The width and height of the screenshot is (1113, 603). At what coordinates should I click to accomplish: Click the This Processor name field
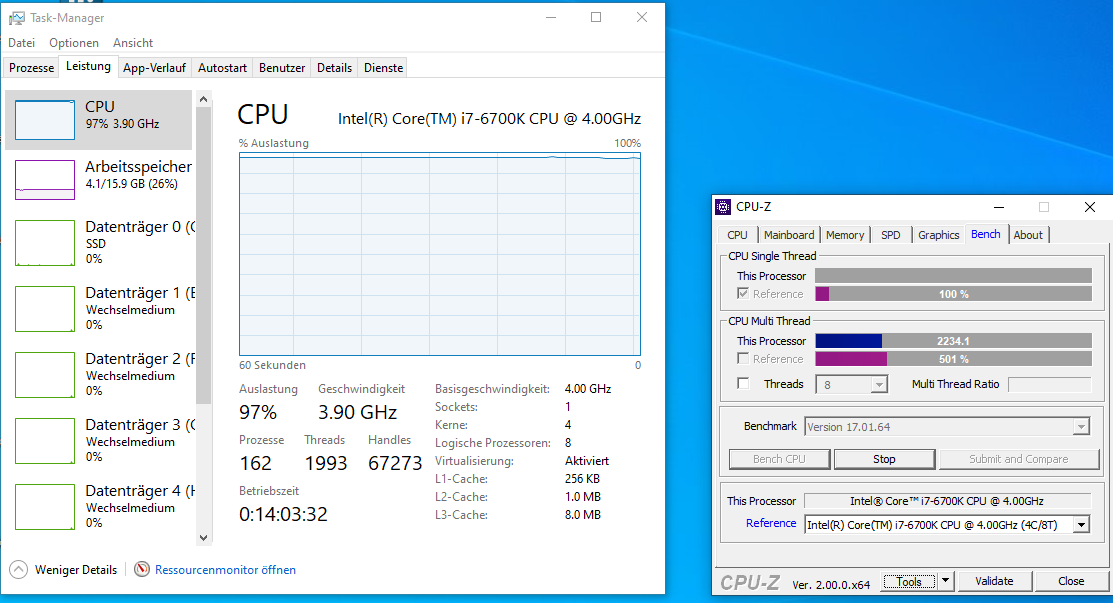[x=947, y=501]
